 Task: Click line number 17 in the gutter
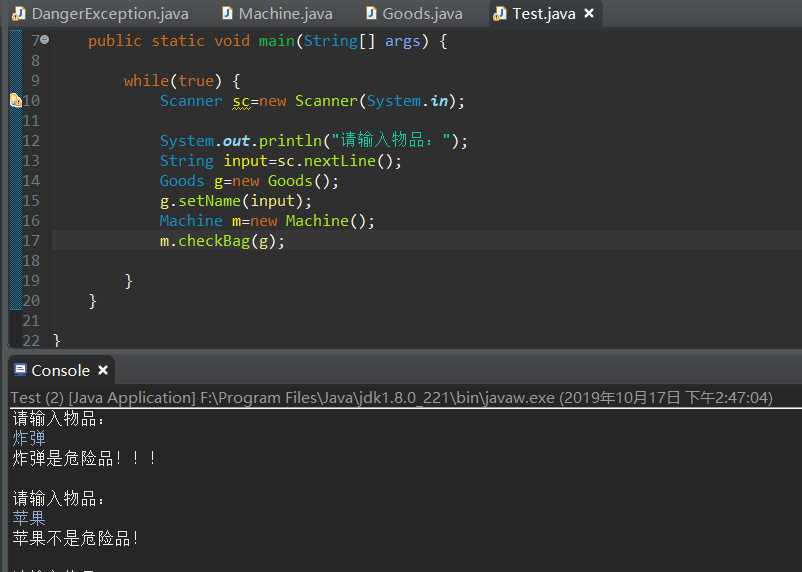tap(31, 240)
